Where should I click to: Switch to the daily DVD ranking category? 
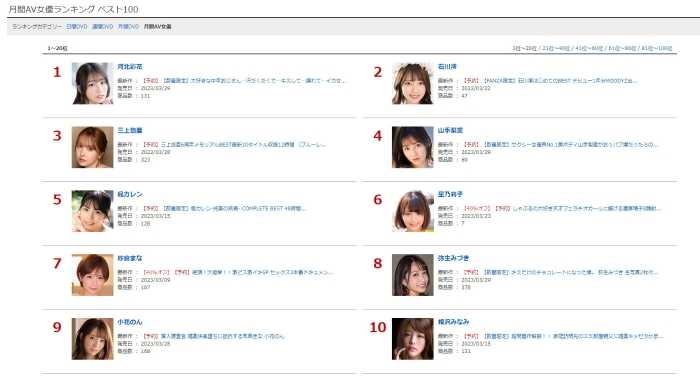coord(77,27)
